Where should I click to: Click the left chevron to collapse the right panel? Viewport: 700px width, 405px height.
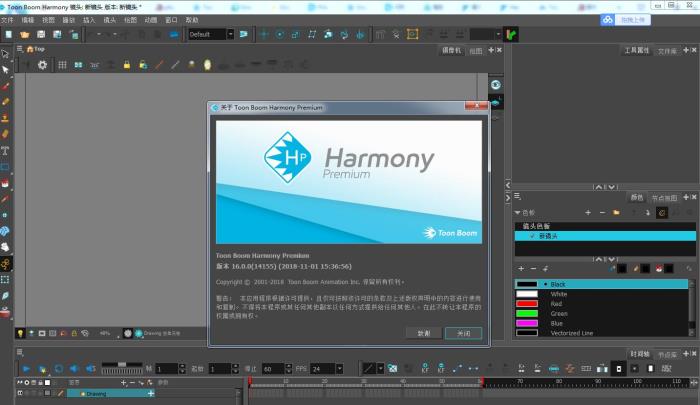click(508, 184)
